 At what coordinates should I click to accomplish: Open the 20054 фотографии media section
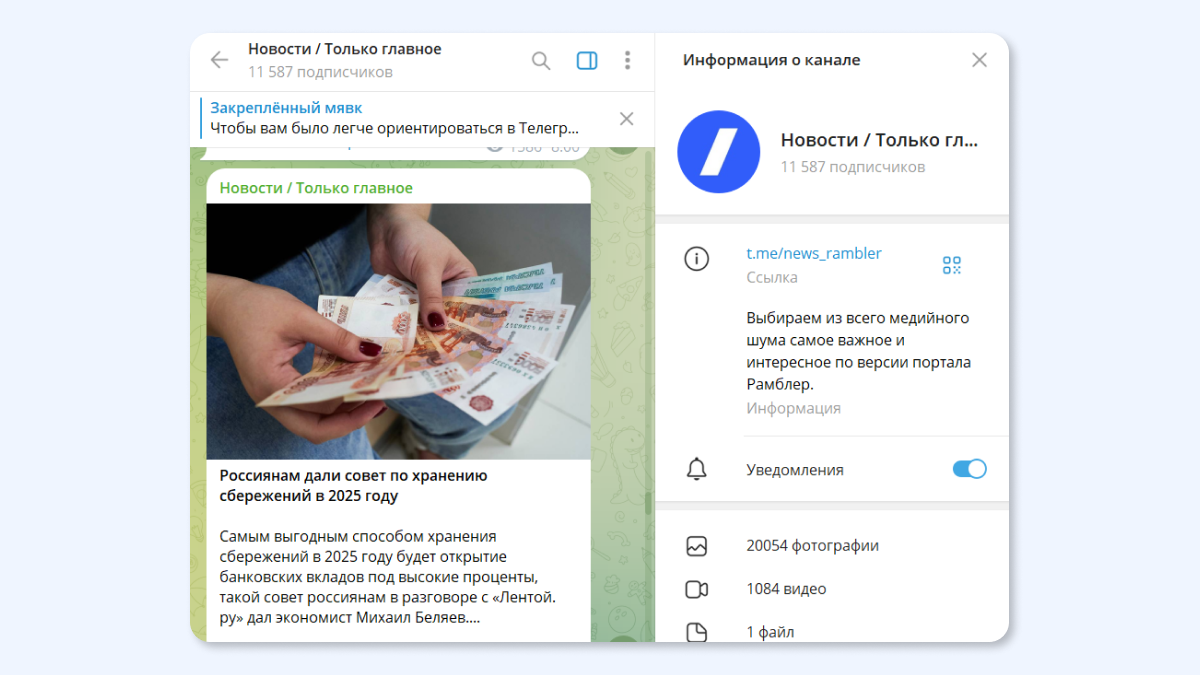[832, 546]
